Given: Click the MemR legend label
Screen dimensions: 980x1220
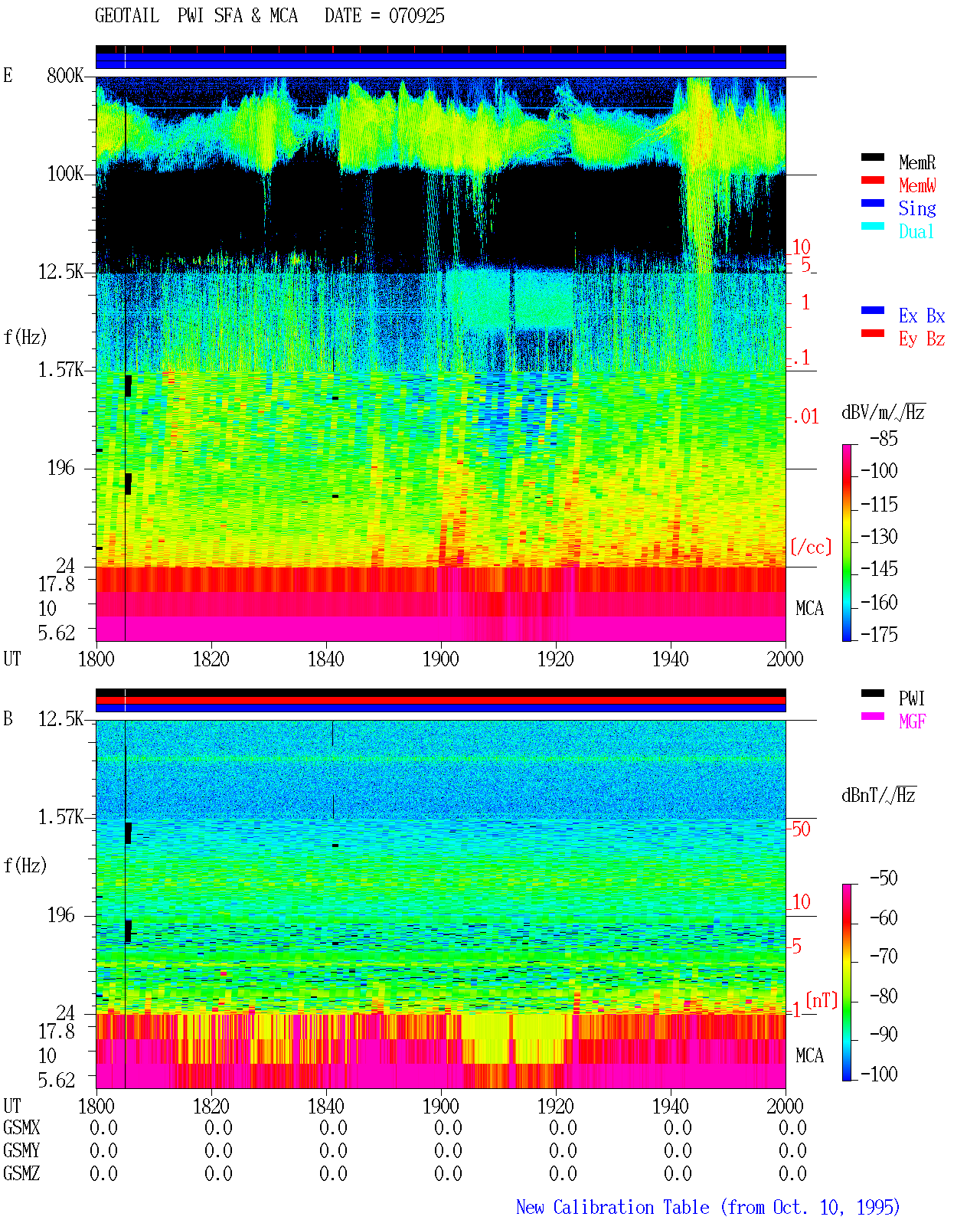Looking at the screenshot, I should coord(917,162).
